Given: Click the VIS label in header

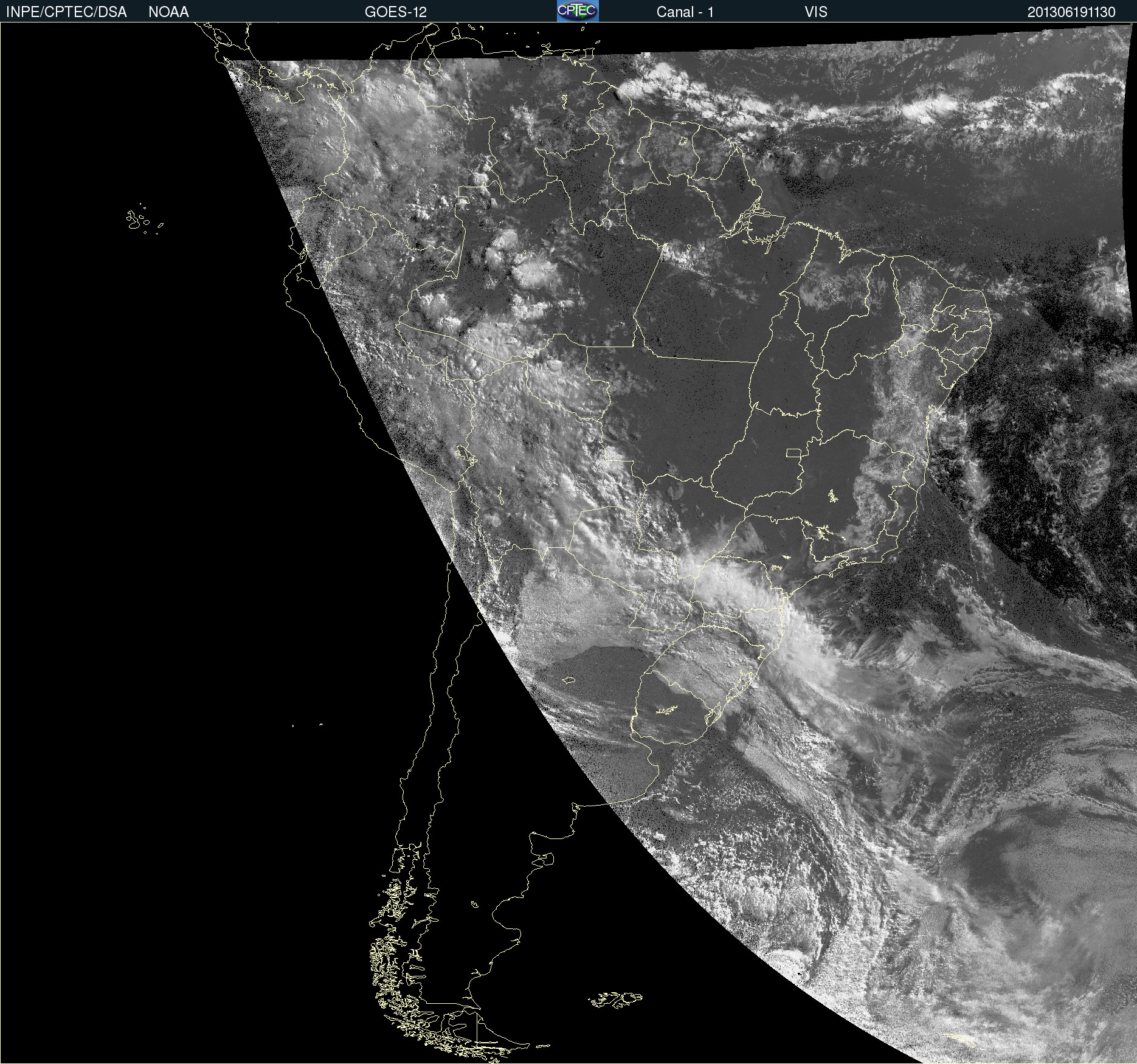Looking at the screenshot, I should coord(816,12).
